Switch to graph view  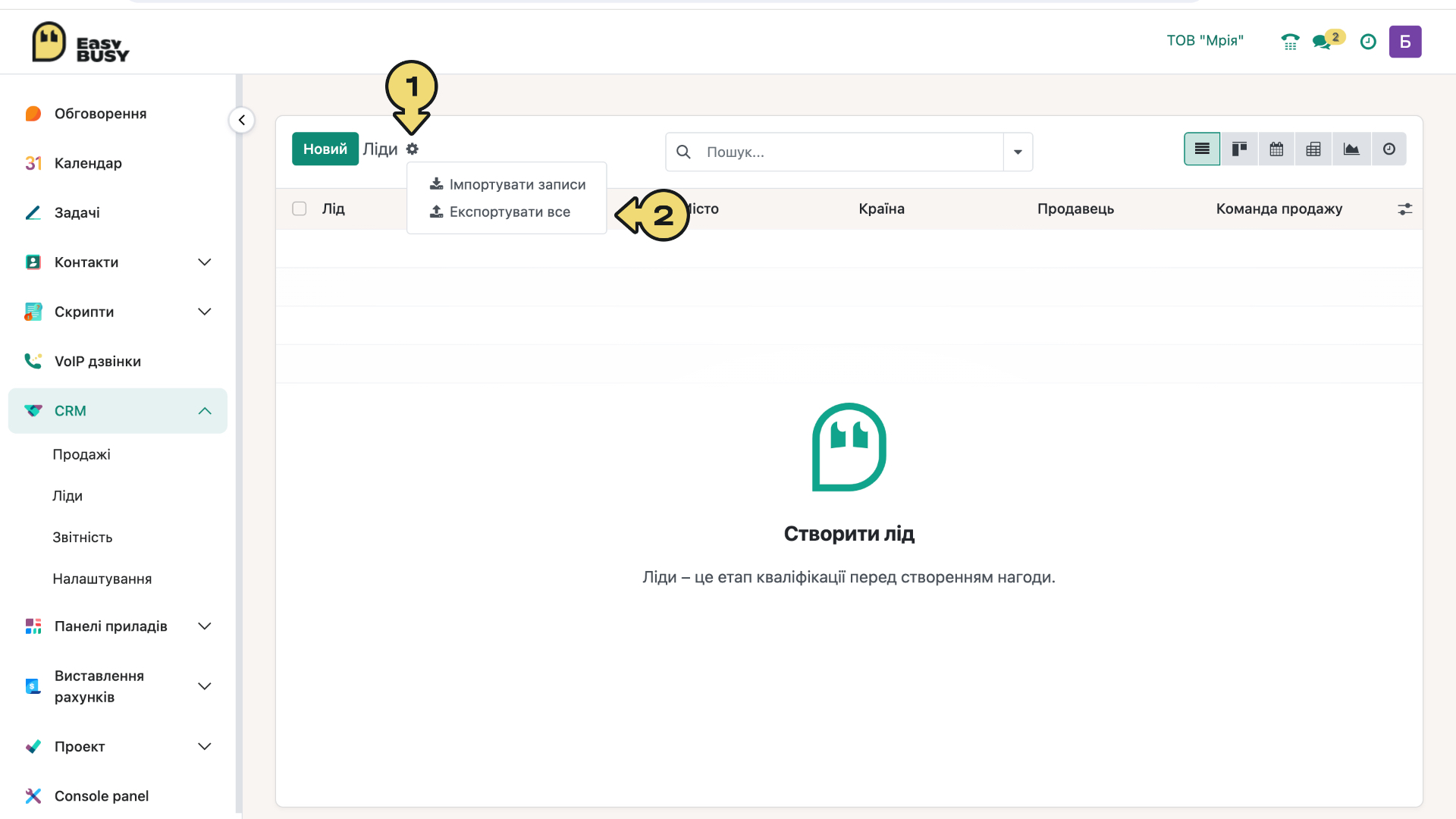1351,149
